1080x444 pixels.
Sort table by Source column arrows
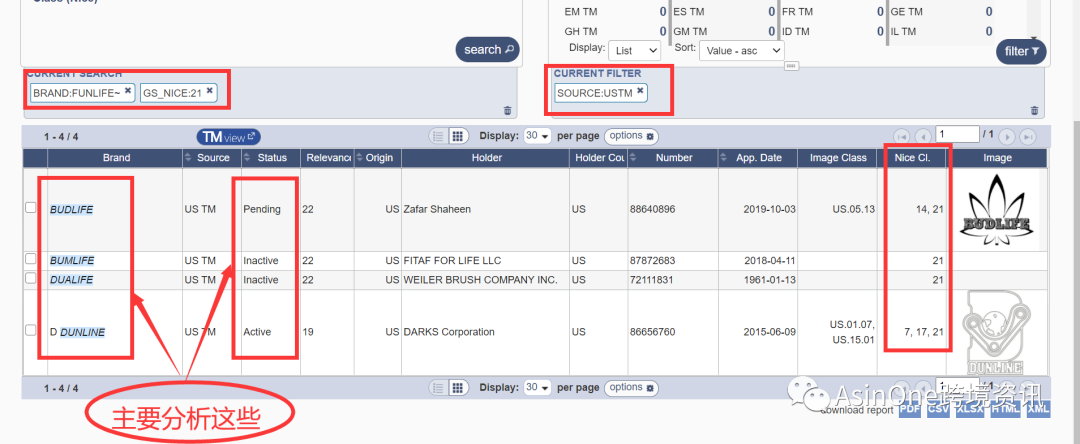188,158
